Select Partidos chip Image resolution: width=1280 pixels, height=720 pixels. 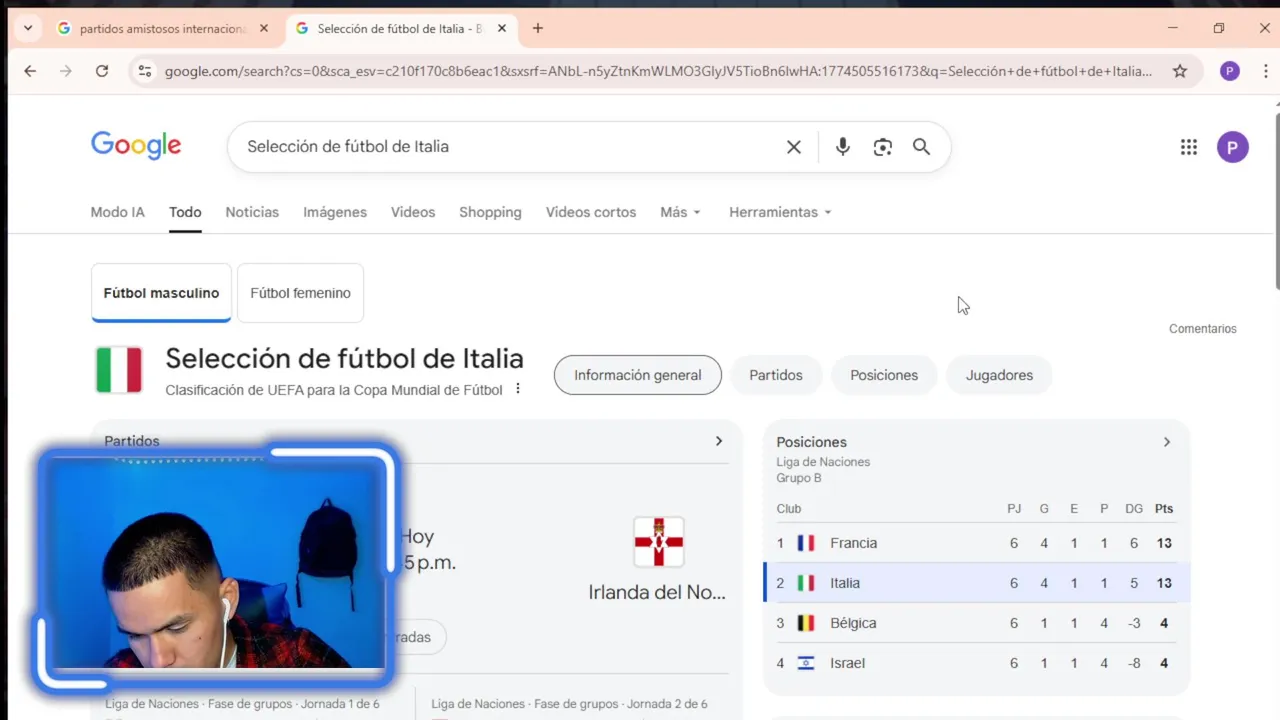776,375
